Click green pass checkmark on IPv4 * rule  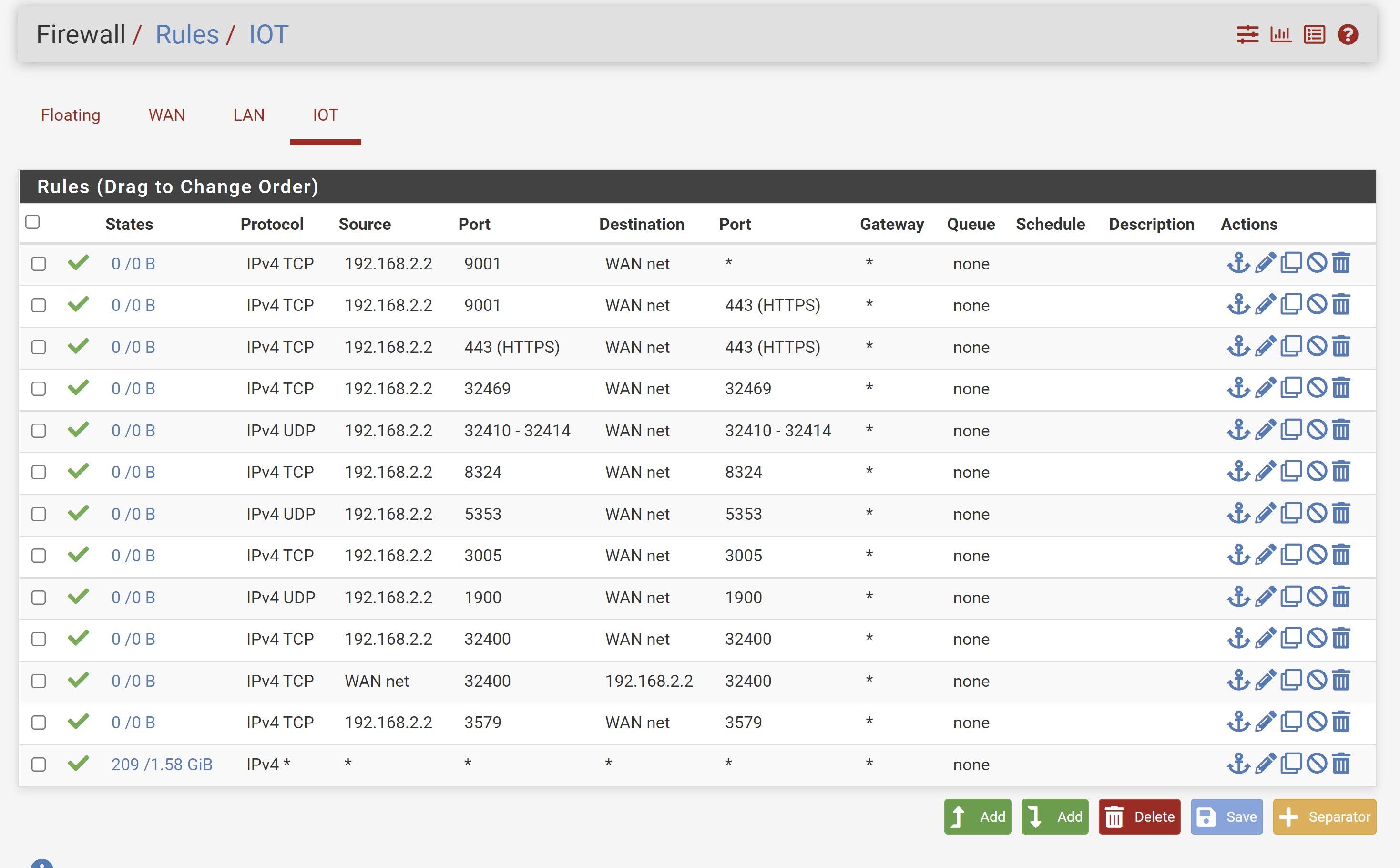pyautogui.click(x=78, y=763)
